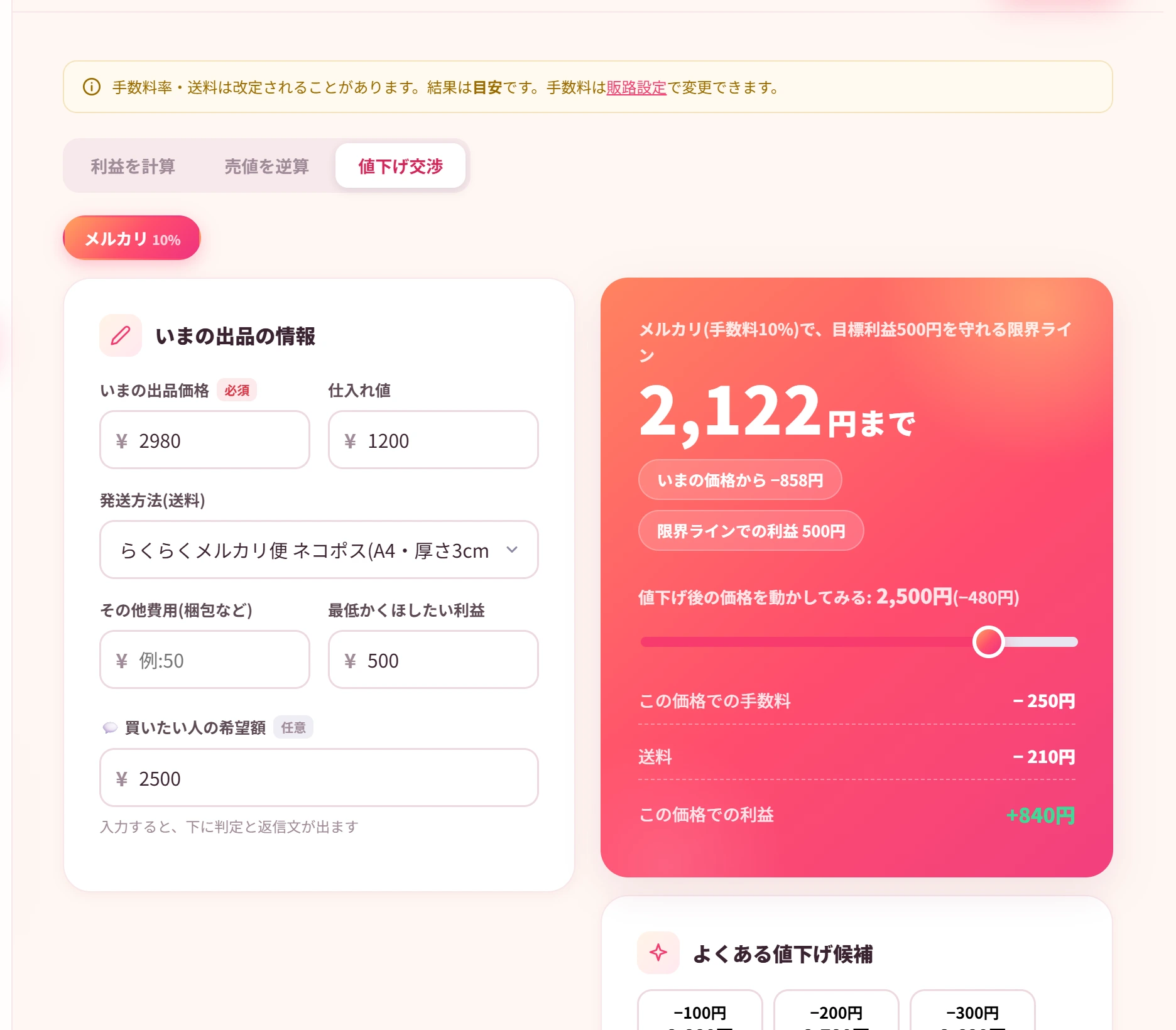The width and height of the screenshot is (1176, 1030).
Task: Click the −200円 discount candidate button
Action: [x=836, y=1011]
